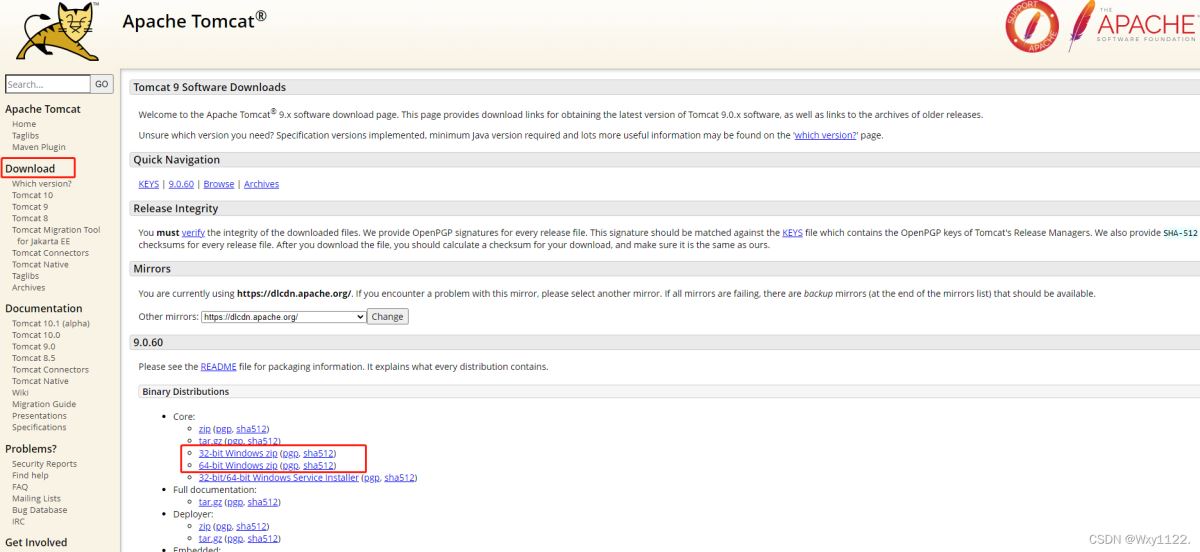Download the Deployer zip

click(204, 526)
